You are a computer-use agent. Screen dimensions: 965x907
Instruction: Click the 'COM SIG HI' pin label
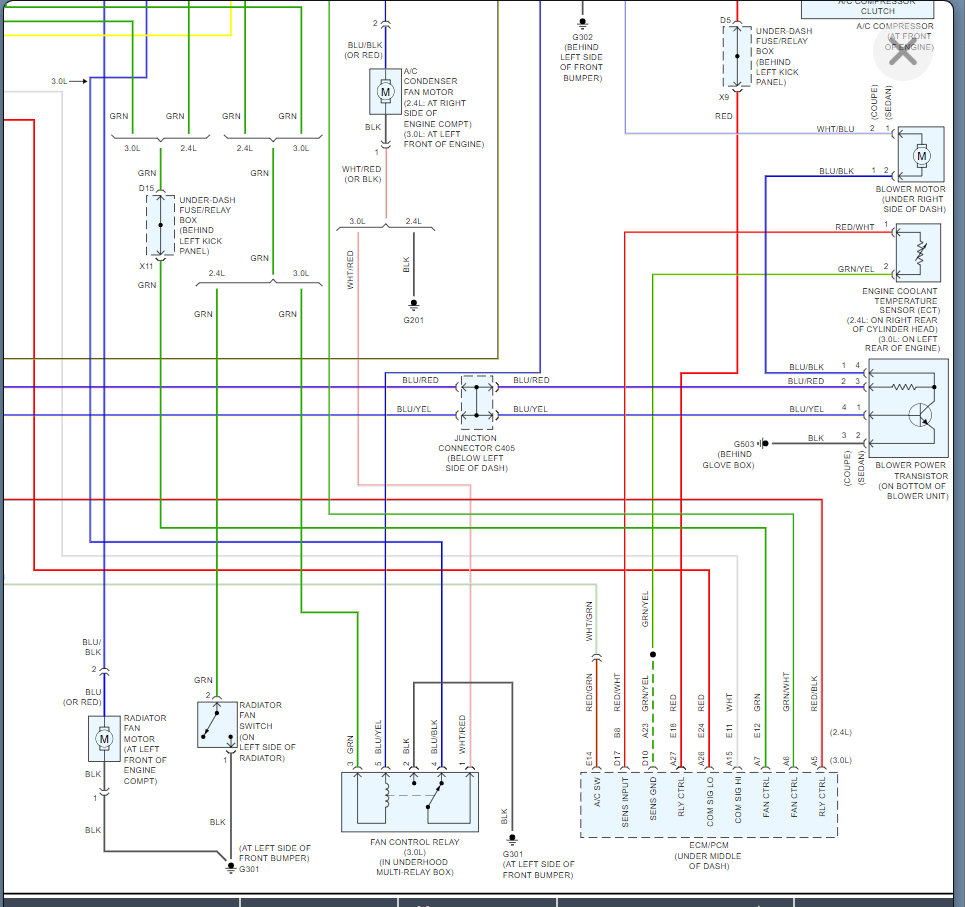(x=737, y=800)
